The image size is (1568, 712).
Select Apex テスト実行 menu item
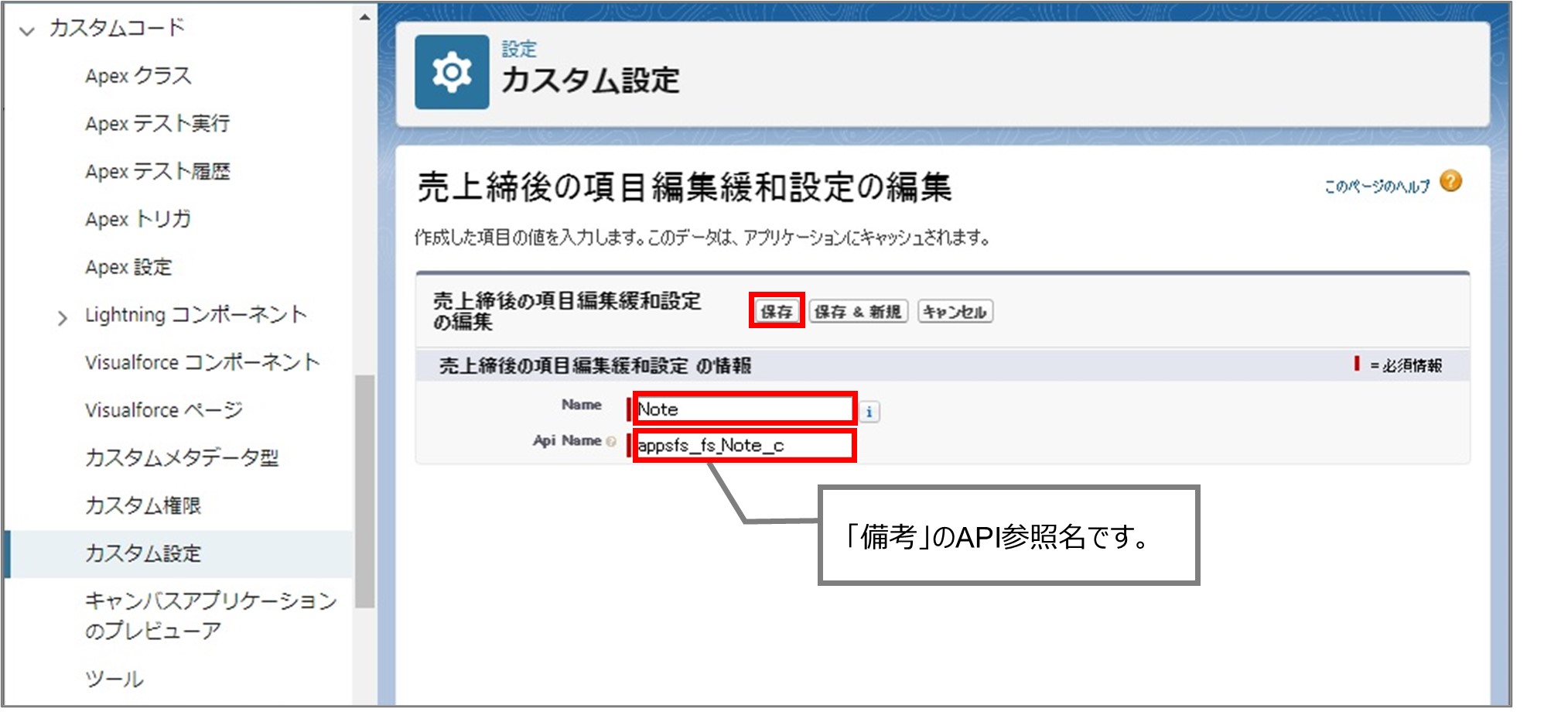click(157, 124)
